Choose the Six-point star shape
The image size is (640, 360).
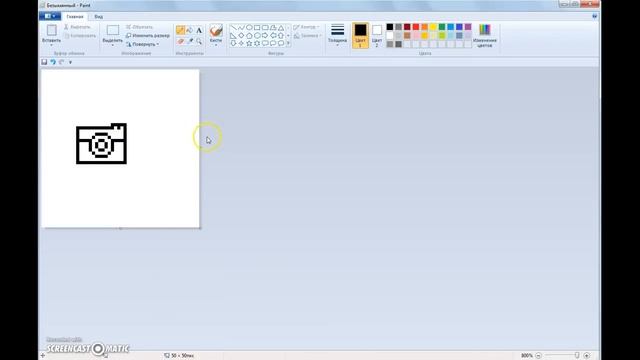coord(257,43)
